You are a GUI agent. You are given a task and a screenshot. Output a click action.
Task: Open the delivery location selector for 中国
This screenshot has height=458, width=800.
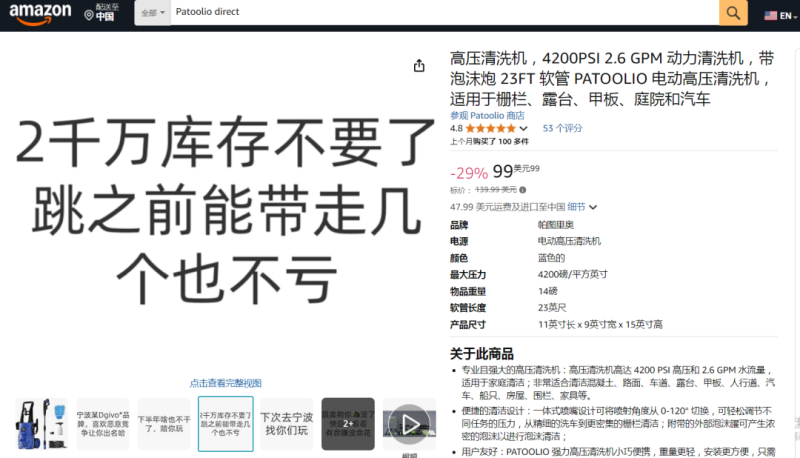pyautogui.click(x=100, y=13)
